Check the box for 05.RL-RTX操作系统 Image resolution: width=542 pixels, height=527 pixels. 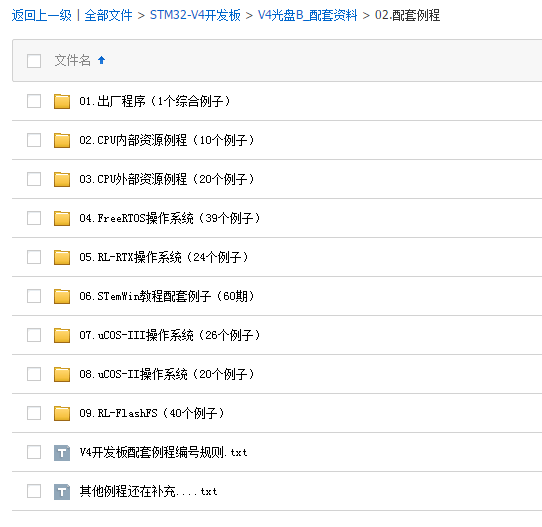pos(34,257)
